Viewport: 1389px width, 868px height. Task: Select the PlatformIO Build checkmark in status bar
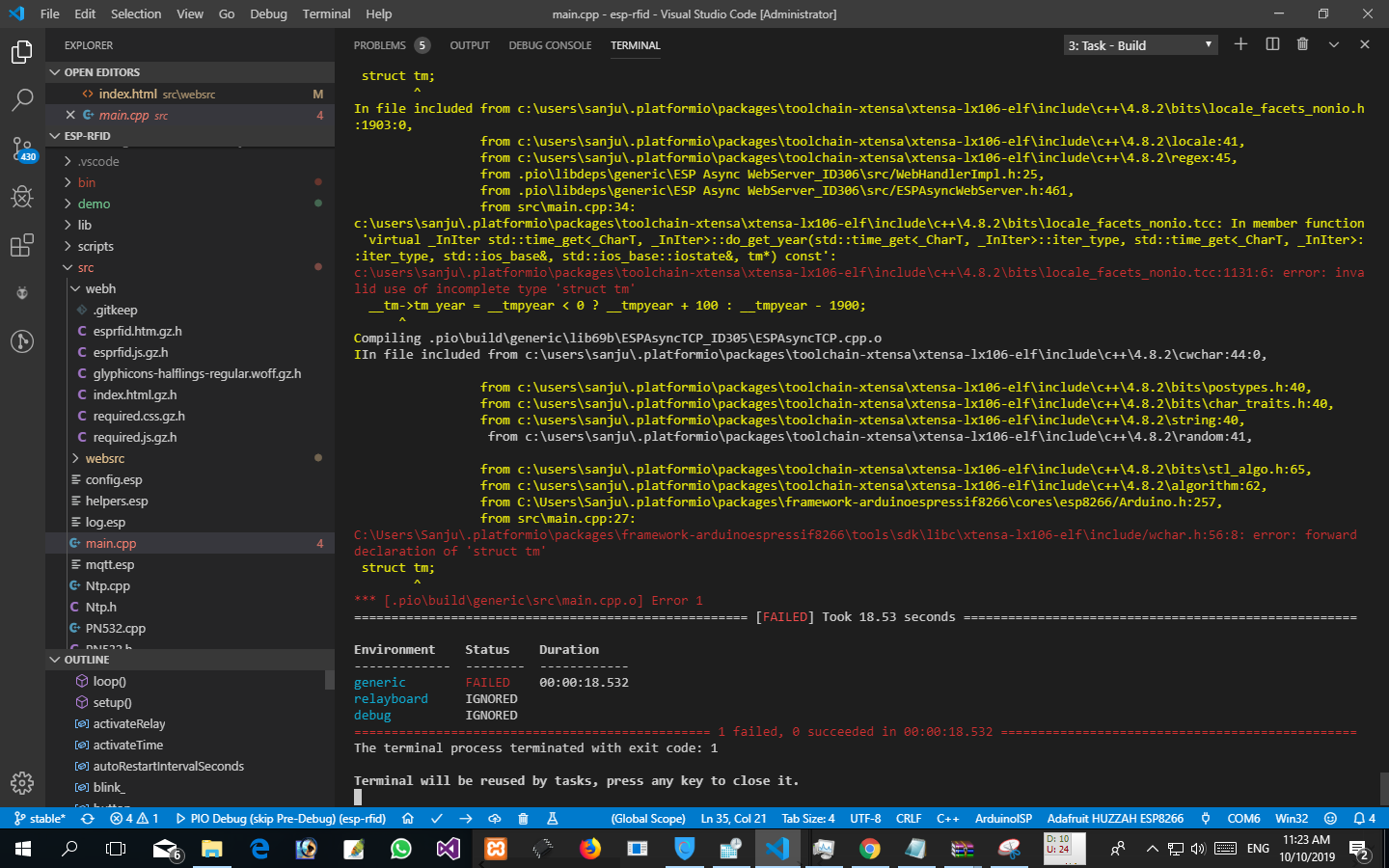(435, 817)
